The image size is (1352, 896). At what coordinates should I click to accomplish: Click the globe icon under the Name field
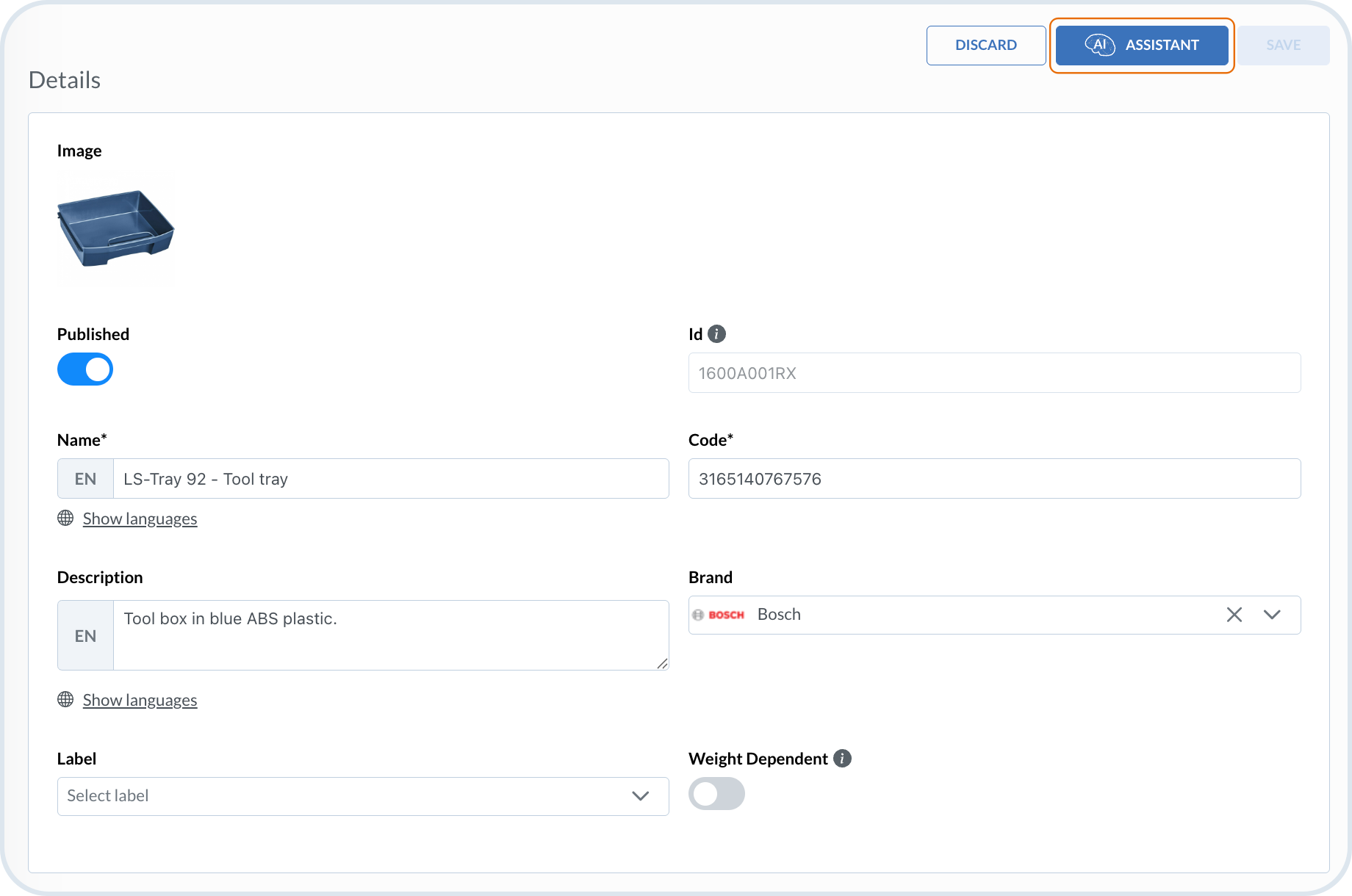(65, 519)
